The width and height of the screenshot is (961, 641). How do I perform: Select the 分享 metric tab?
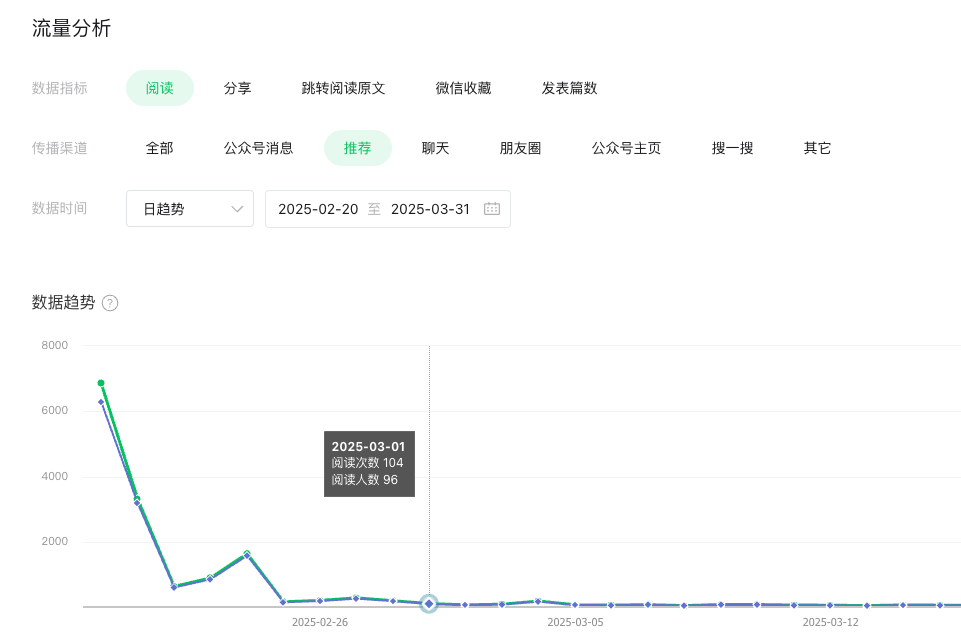click(238, 88)
